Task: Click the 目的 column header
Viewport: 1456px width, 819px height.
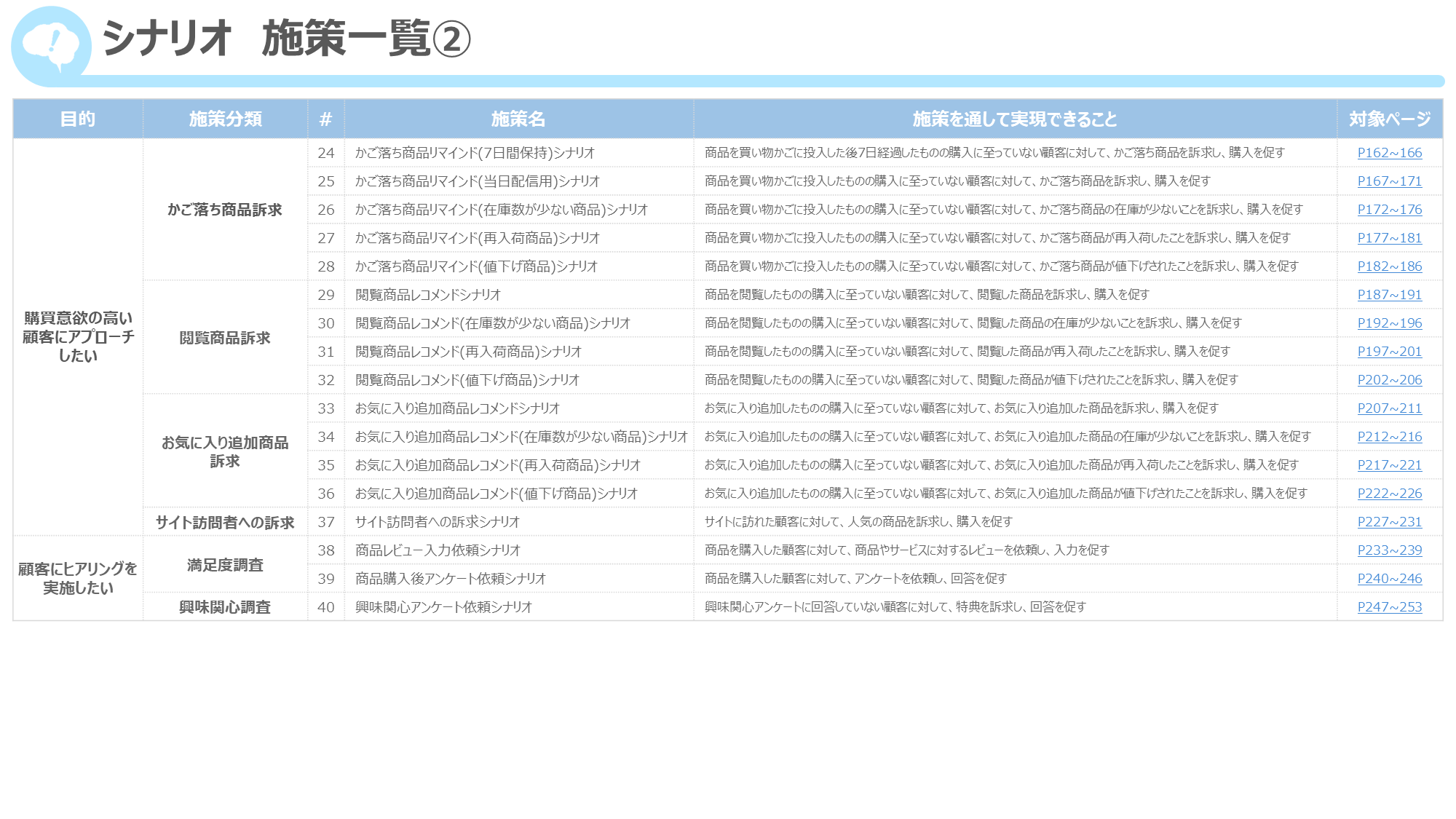Action: (78, 119)
